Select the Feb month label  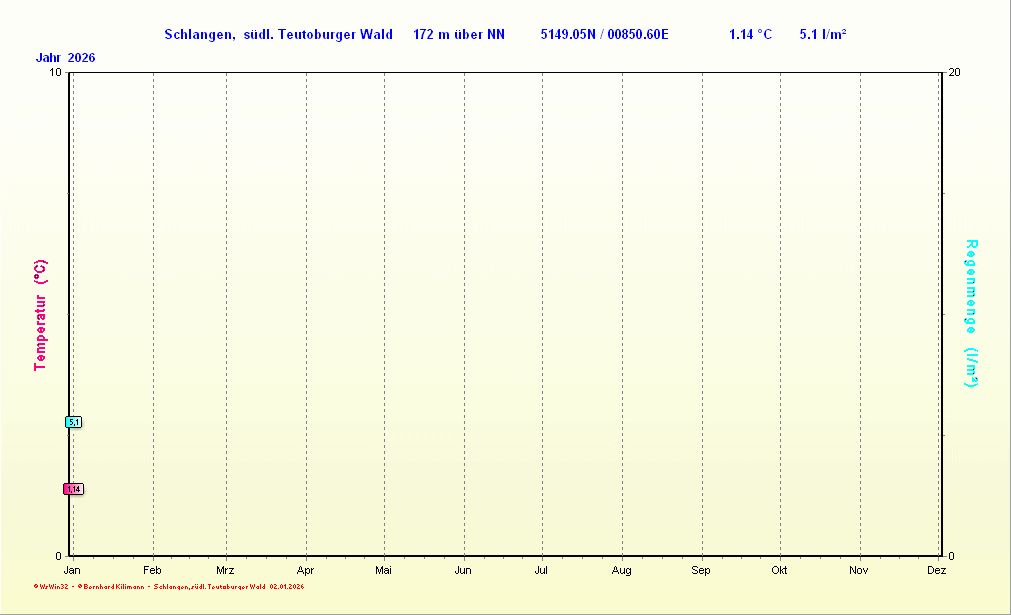tap(153, 570)
